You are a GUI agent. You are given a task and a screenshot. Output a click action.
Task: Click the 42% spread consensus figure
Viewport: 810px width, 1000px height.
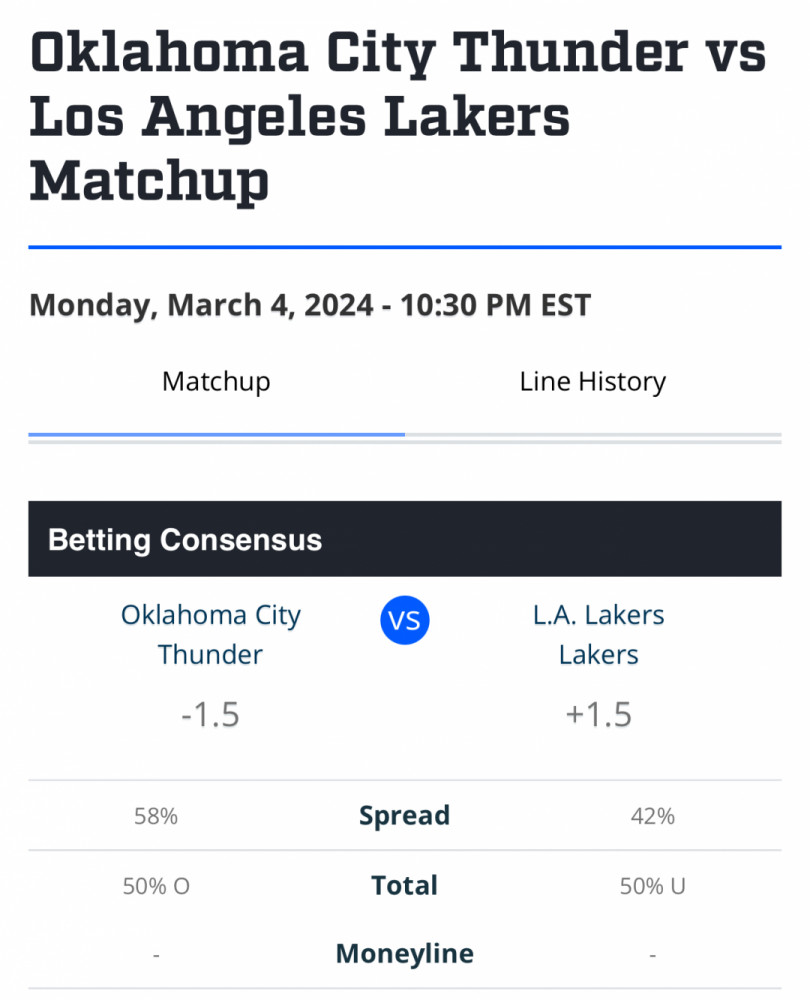coord(652,816)
